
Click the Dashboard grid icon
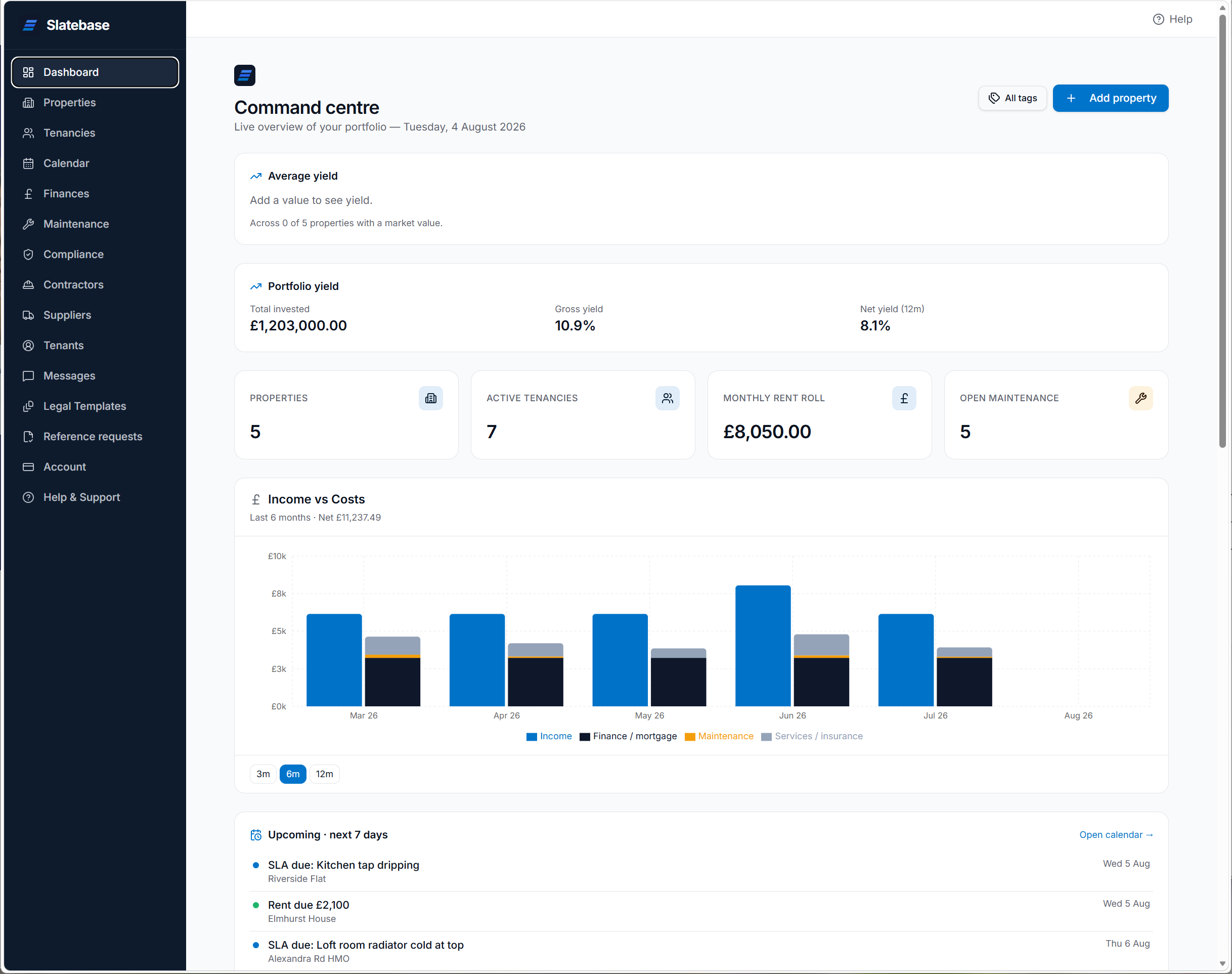(28, 72)
